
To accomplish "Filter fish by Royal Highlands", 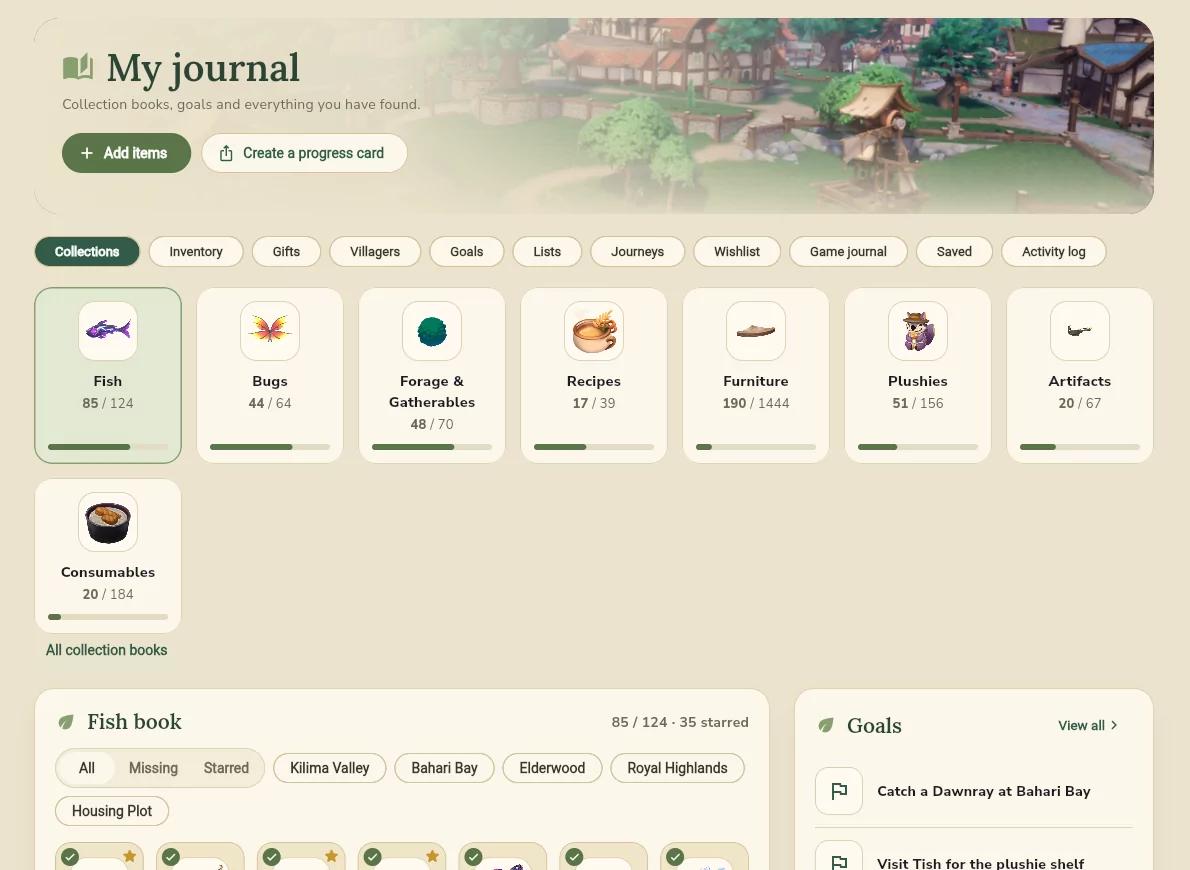I will pyautogui.click(x=677, y=768).
